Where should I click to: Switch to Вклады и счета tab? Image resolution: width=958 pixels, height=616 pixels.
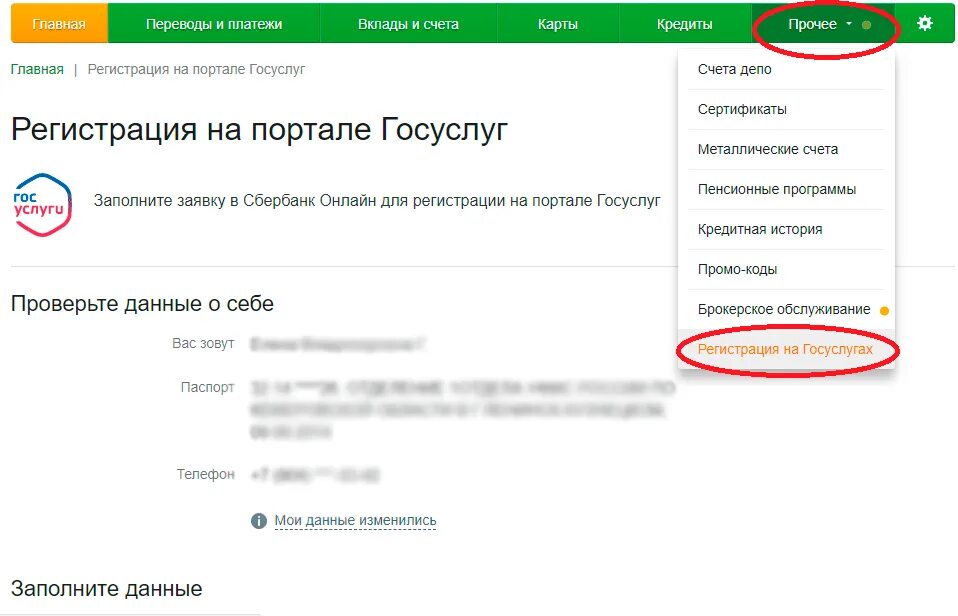[x=408, y=24]
